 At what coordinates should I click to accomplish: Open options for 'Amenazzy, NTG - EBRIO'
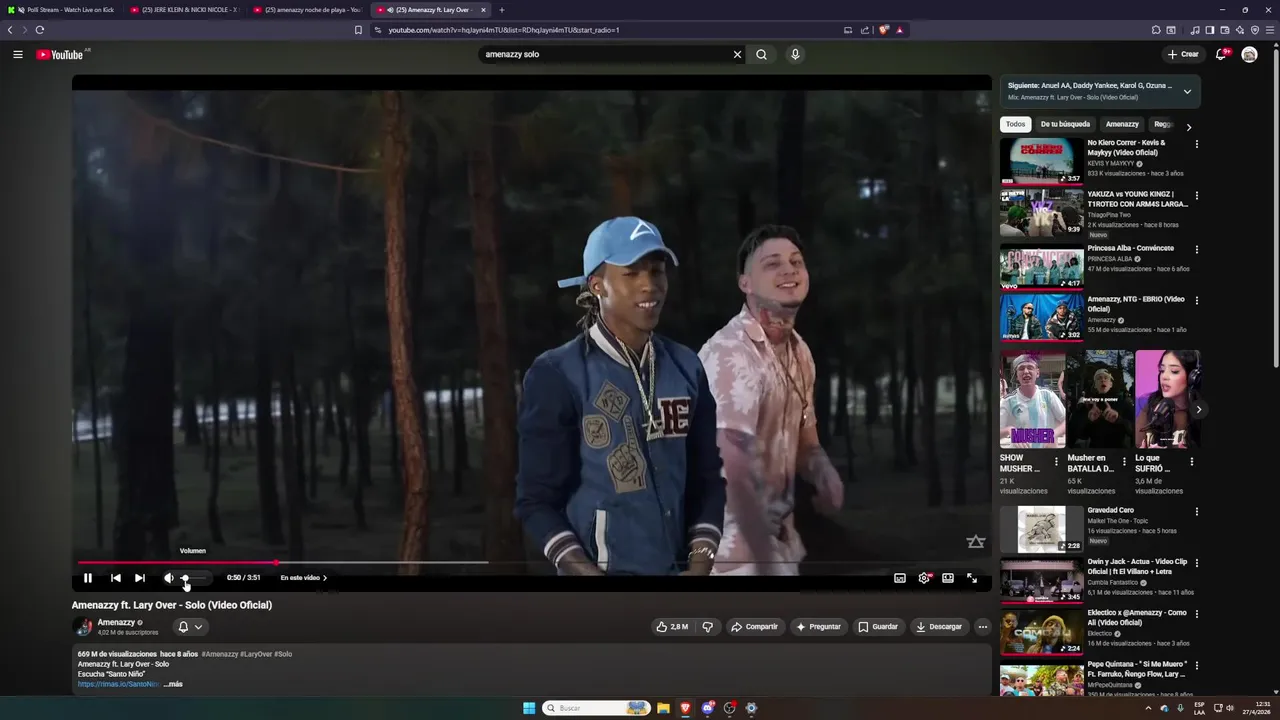click(1196, 300)
